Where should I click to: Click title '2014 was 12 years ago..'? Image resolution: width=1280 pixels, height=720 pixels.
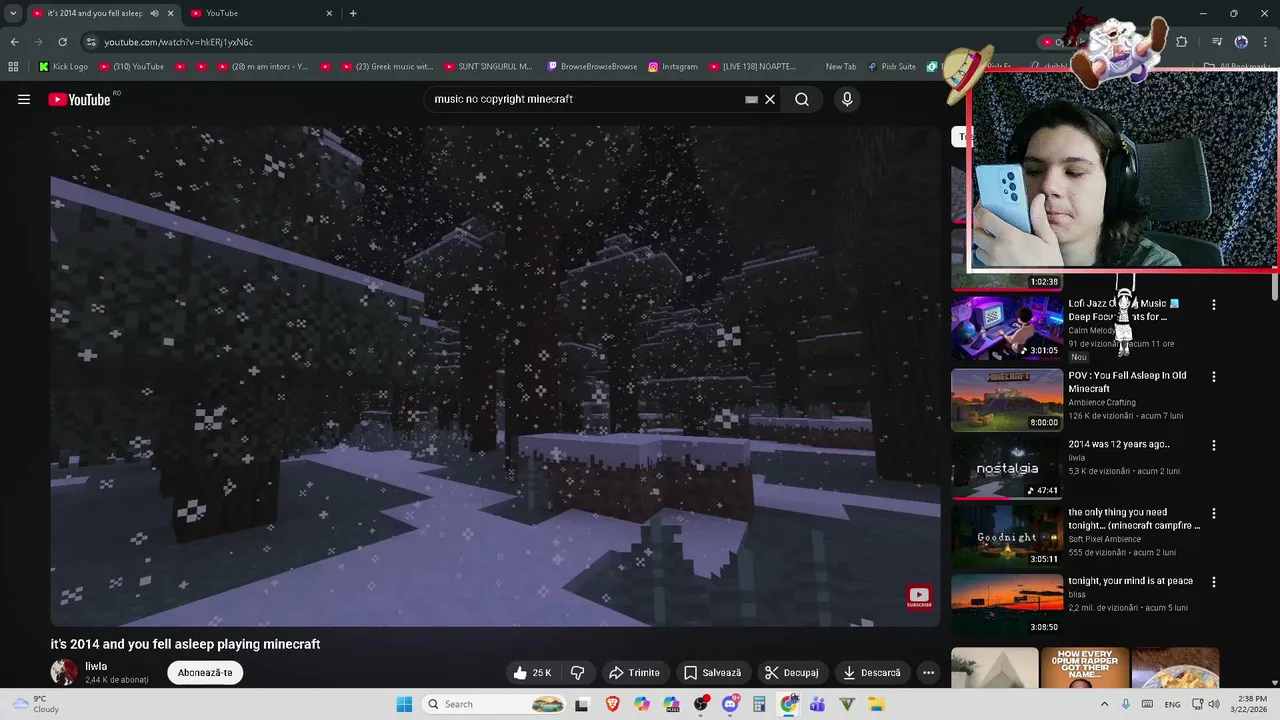tap(1119, 444)
